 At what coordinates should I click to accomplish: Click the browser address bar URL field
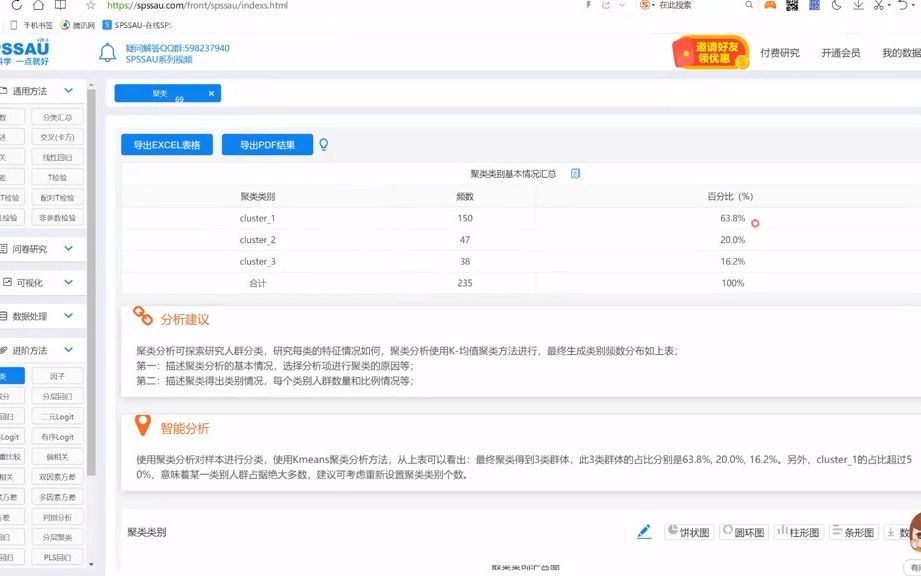click(200, 4)
